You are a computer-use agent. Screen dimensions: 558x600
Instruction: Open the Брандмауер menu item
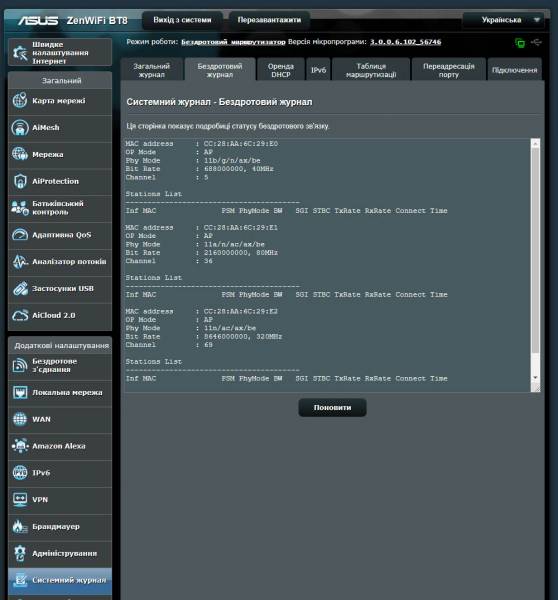[x=60, y=527]
